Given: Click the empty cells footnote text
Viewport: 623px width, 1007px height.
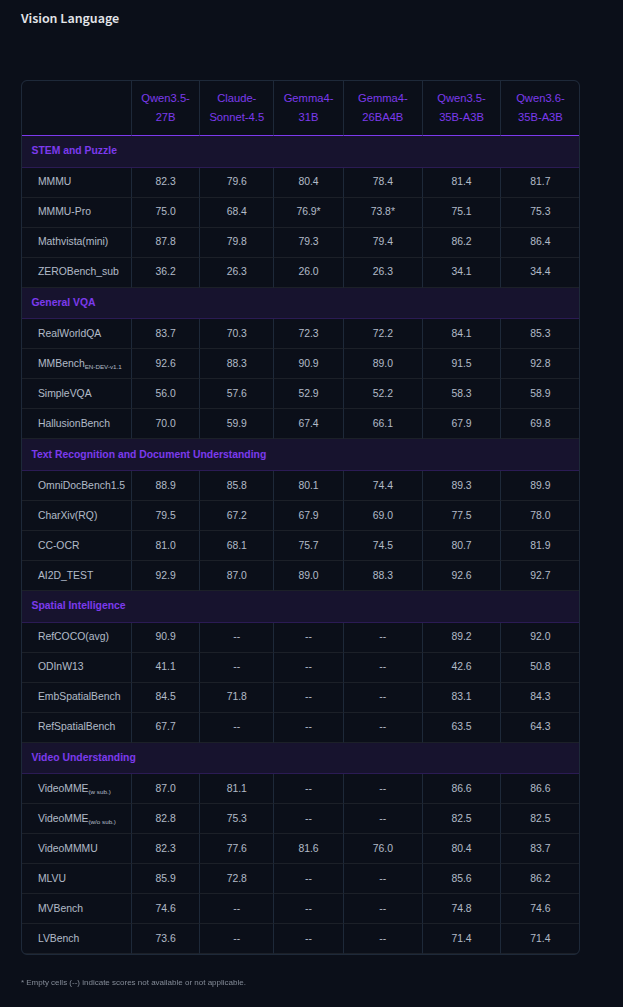Looking at the screenshot, I should tap(133, 983).
